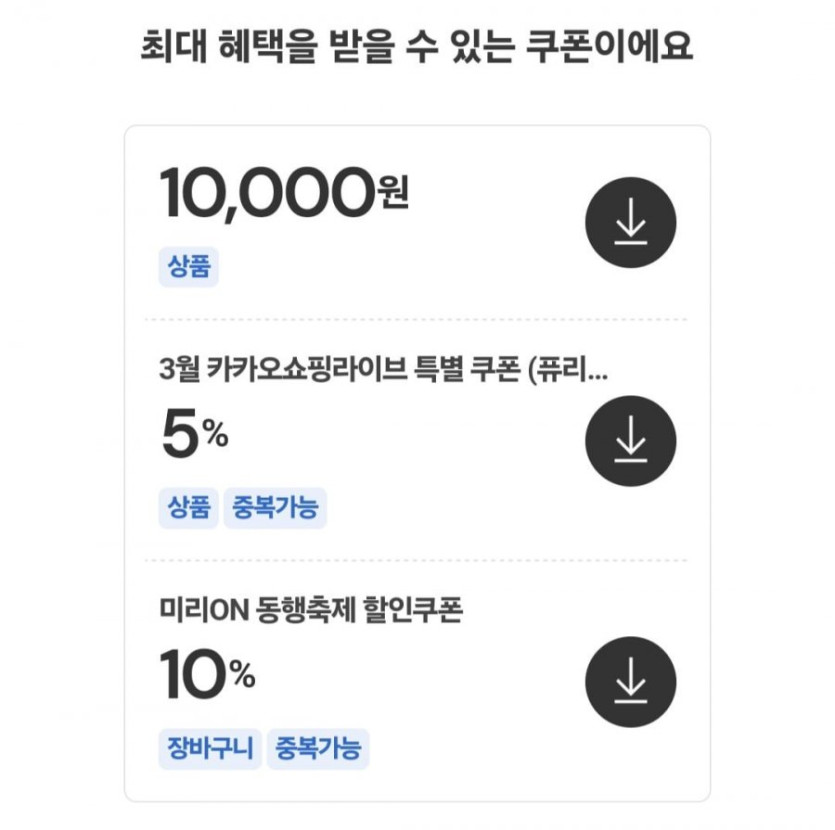Click the 상품 tag under 10,000원
Screen dimensions: 835x830
(x=188, y=268)
